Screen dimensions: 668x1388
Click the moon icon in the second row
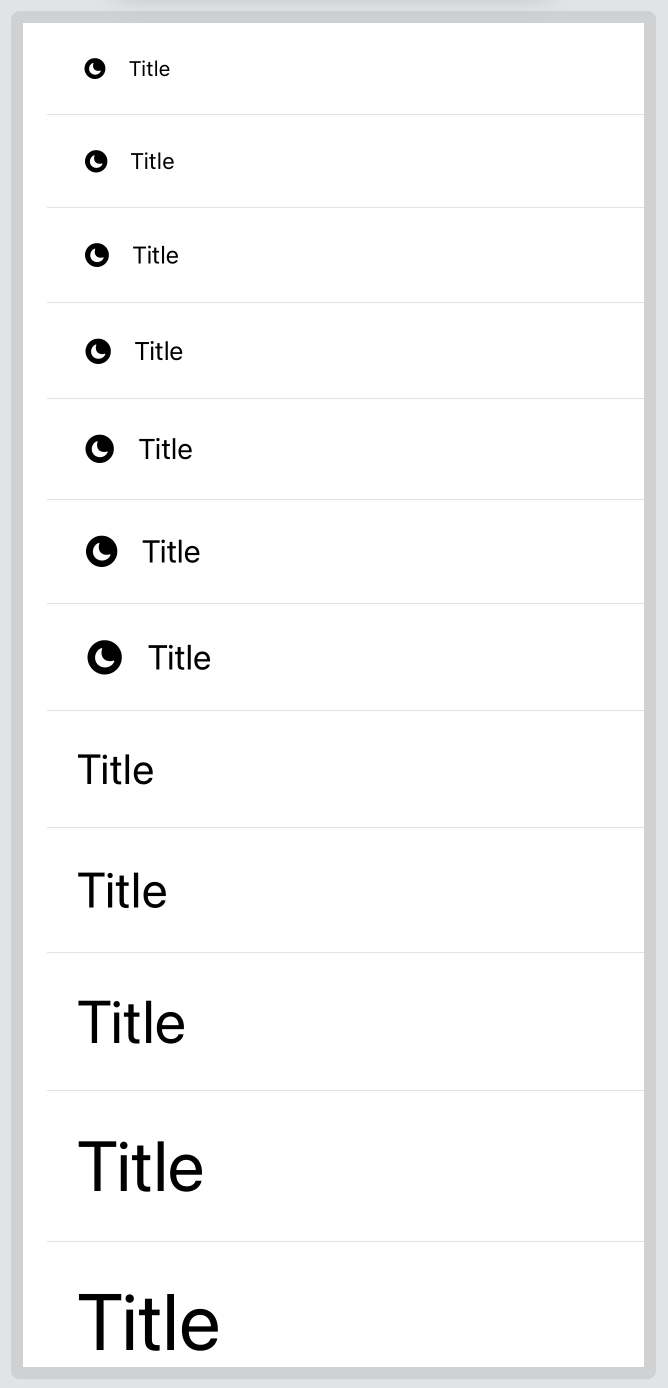point(96,161)
